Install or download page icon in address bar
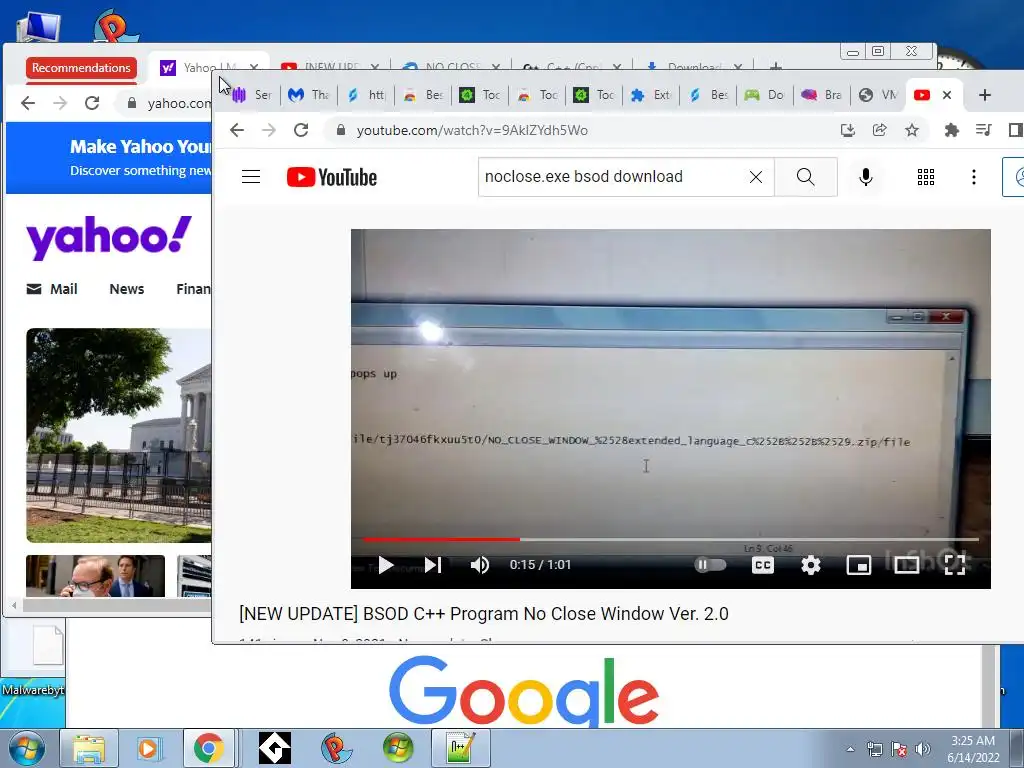This screenshot has width=1024, height=768. (x=848, y=130)
